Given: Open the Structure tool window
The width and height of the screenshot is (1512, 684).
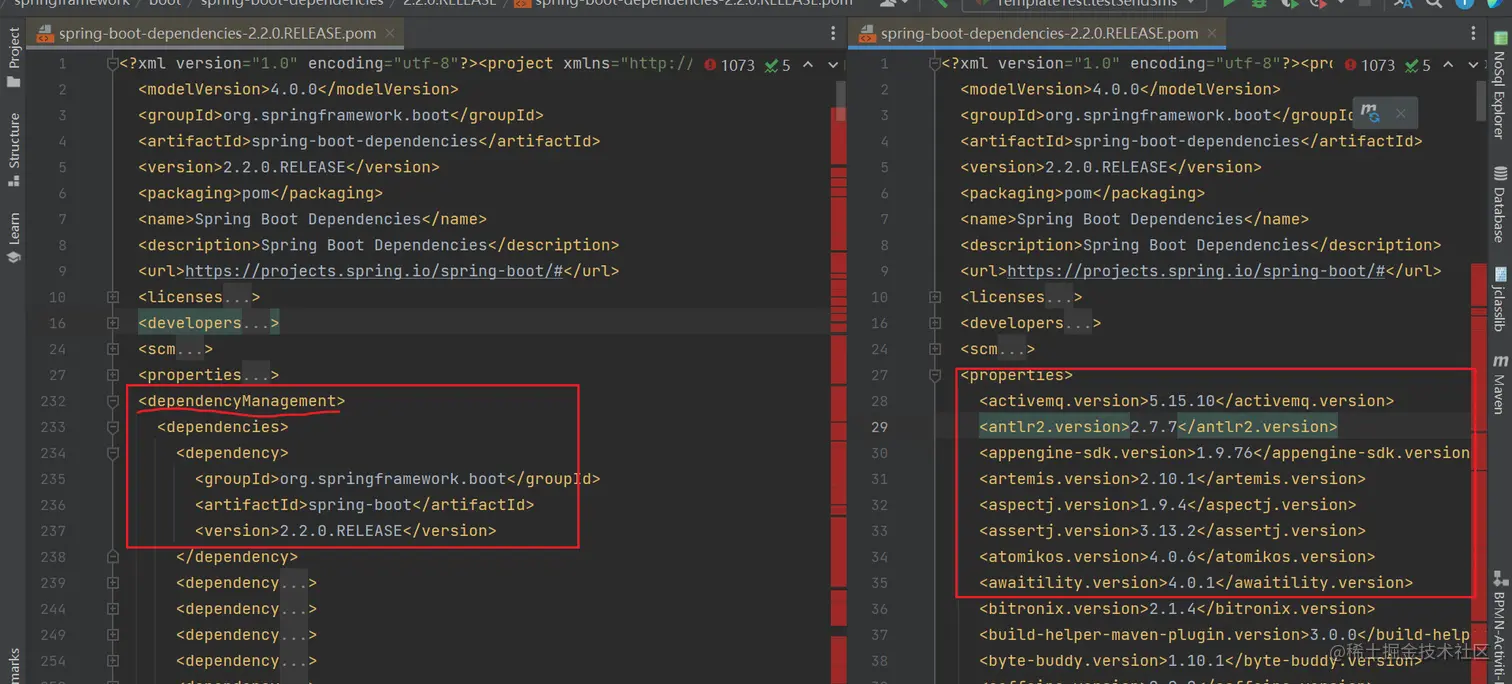Looking at the screenshot, I should (13, 148).
